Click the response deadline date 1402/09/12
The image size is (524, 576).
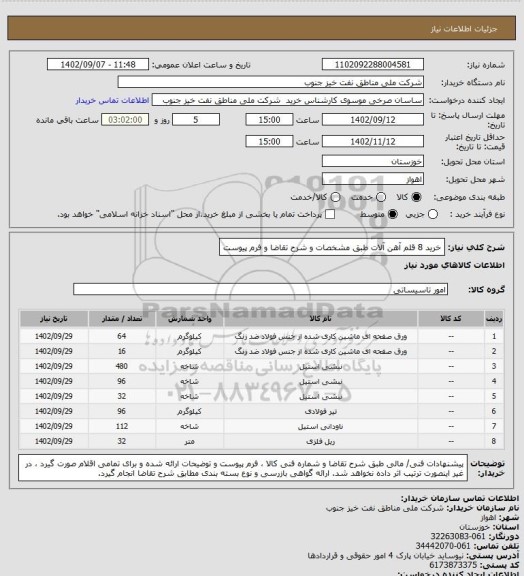(373, 120)
